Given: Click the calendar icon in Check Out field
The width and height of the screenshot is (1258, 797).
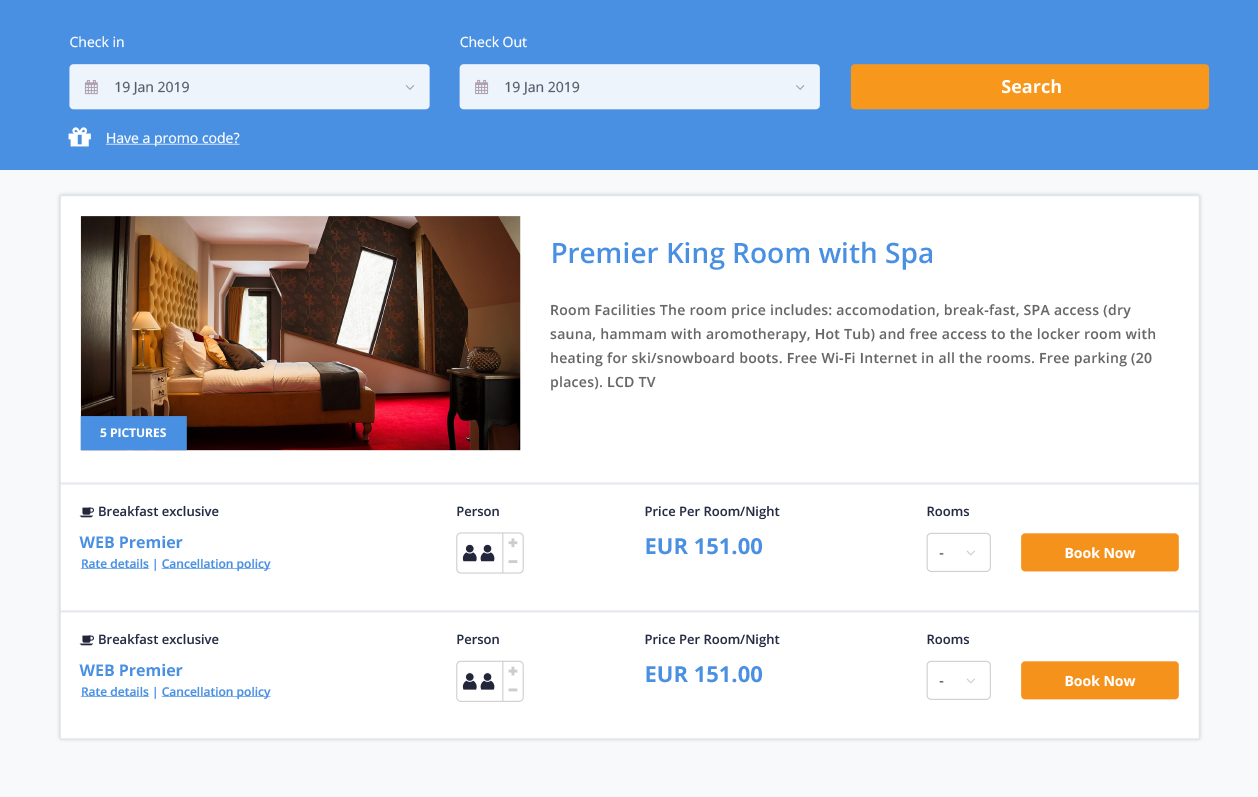Looking at the screenshot, I should pyautogui.click(x=482, y=87).
